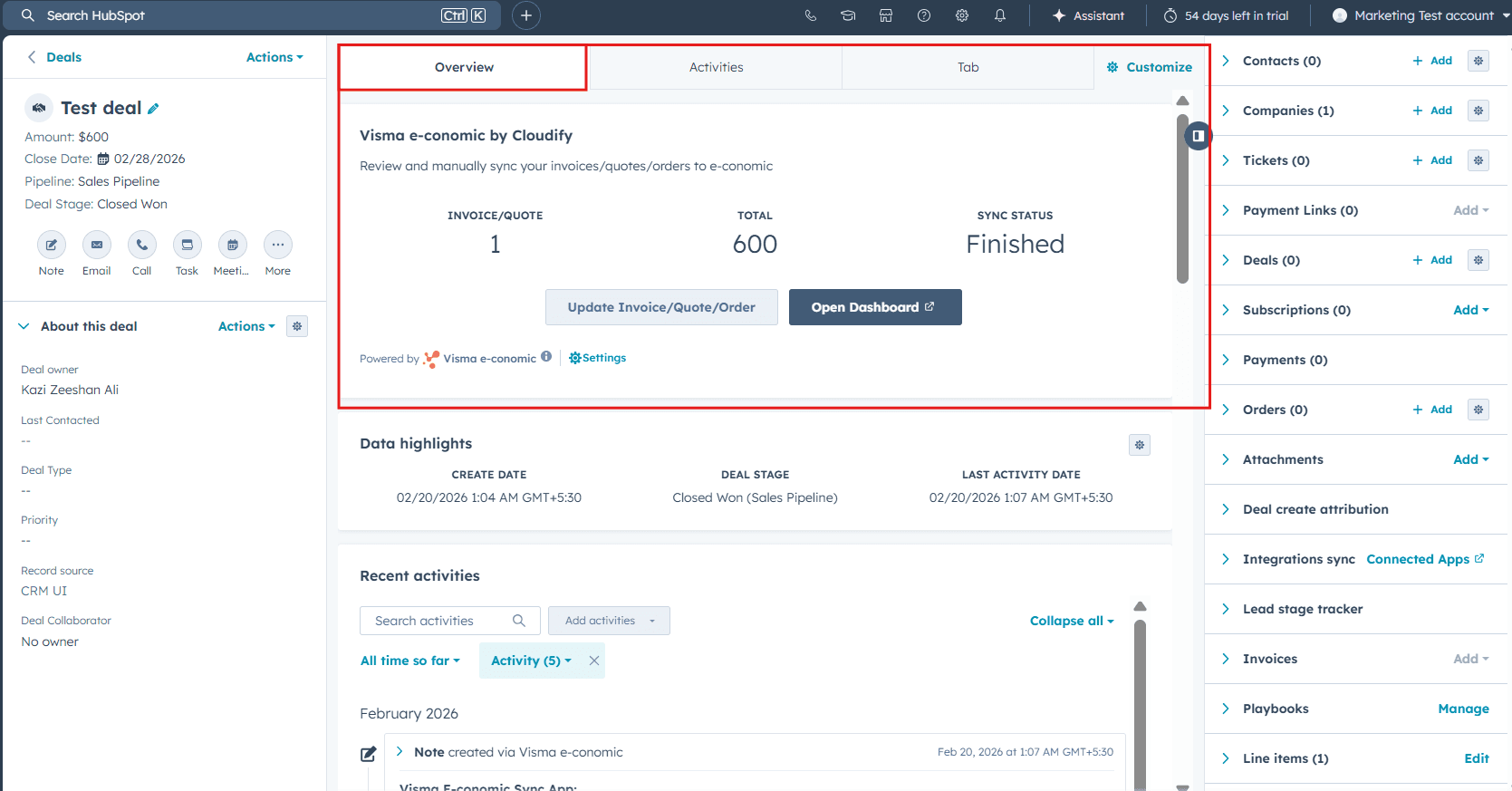Click the main content vertical scrollbar
The width and height of the screenshot is (1512, 791).
tap(1182, 198)
